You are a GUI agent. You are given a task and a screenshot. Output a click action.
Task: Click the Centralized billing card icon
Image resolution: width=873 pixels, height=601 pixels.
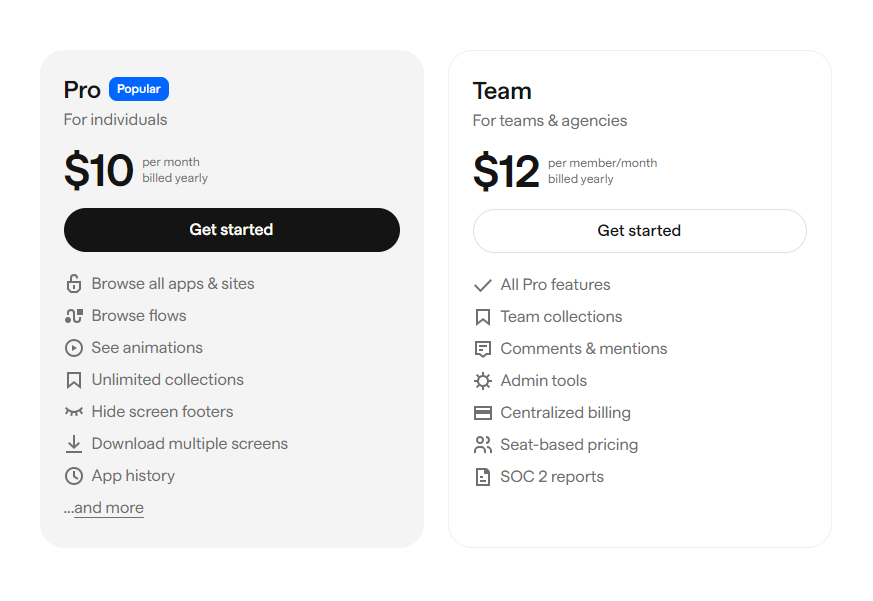[482, 413]
